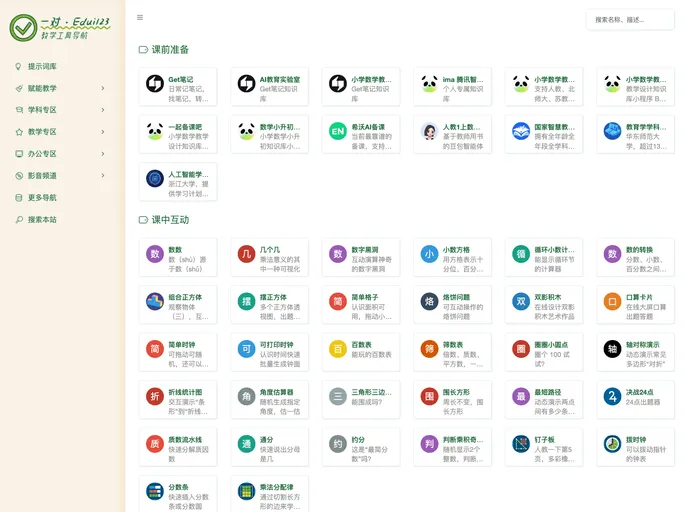
Task: Click the red 几 icon for 几个几
Action: click(247, 254)
